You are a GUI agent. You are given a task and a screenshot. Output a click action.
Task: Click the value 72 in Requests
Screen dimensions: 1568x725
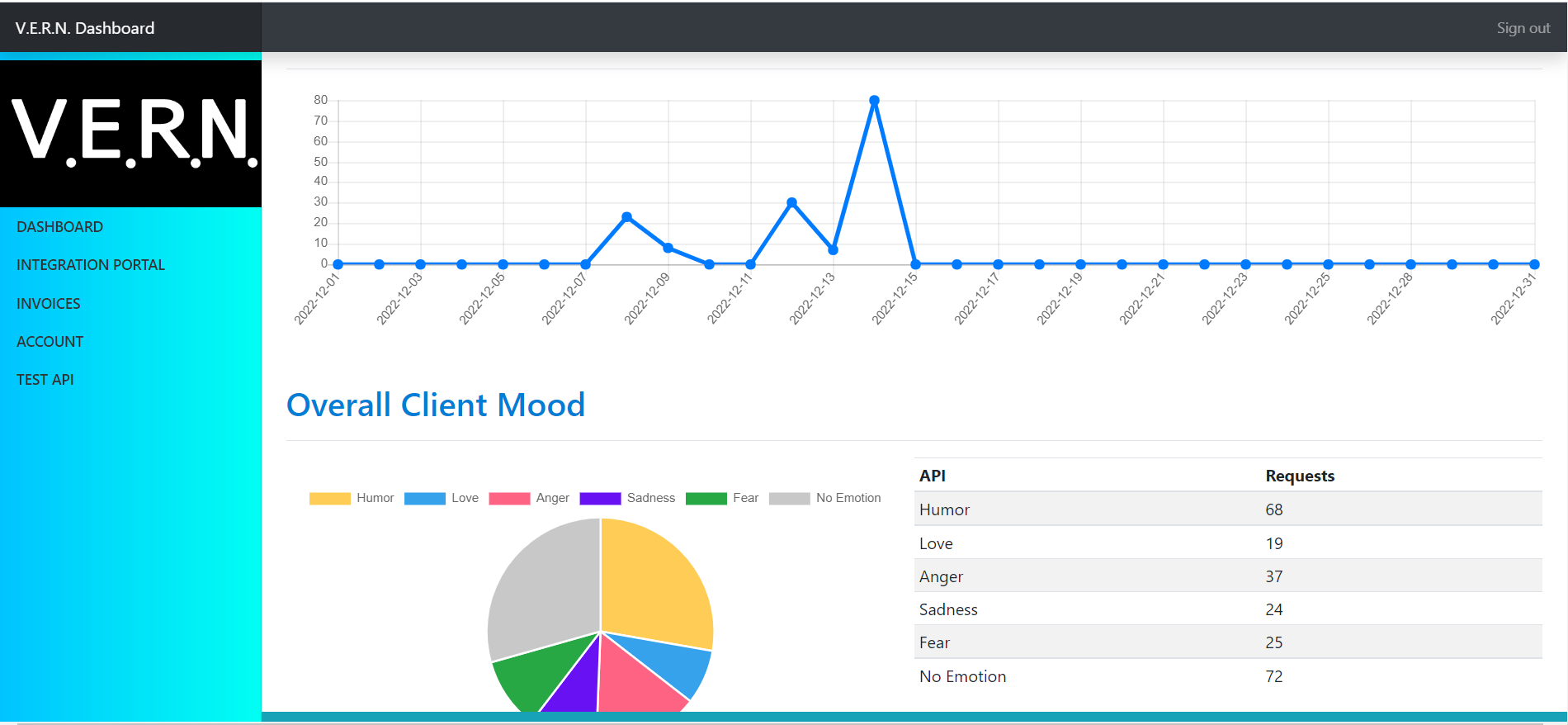1274,676
